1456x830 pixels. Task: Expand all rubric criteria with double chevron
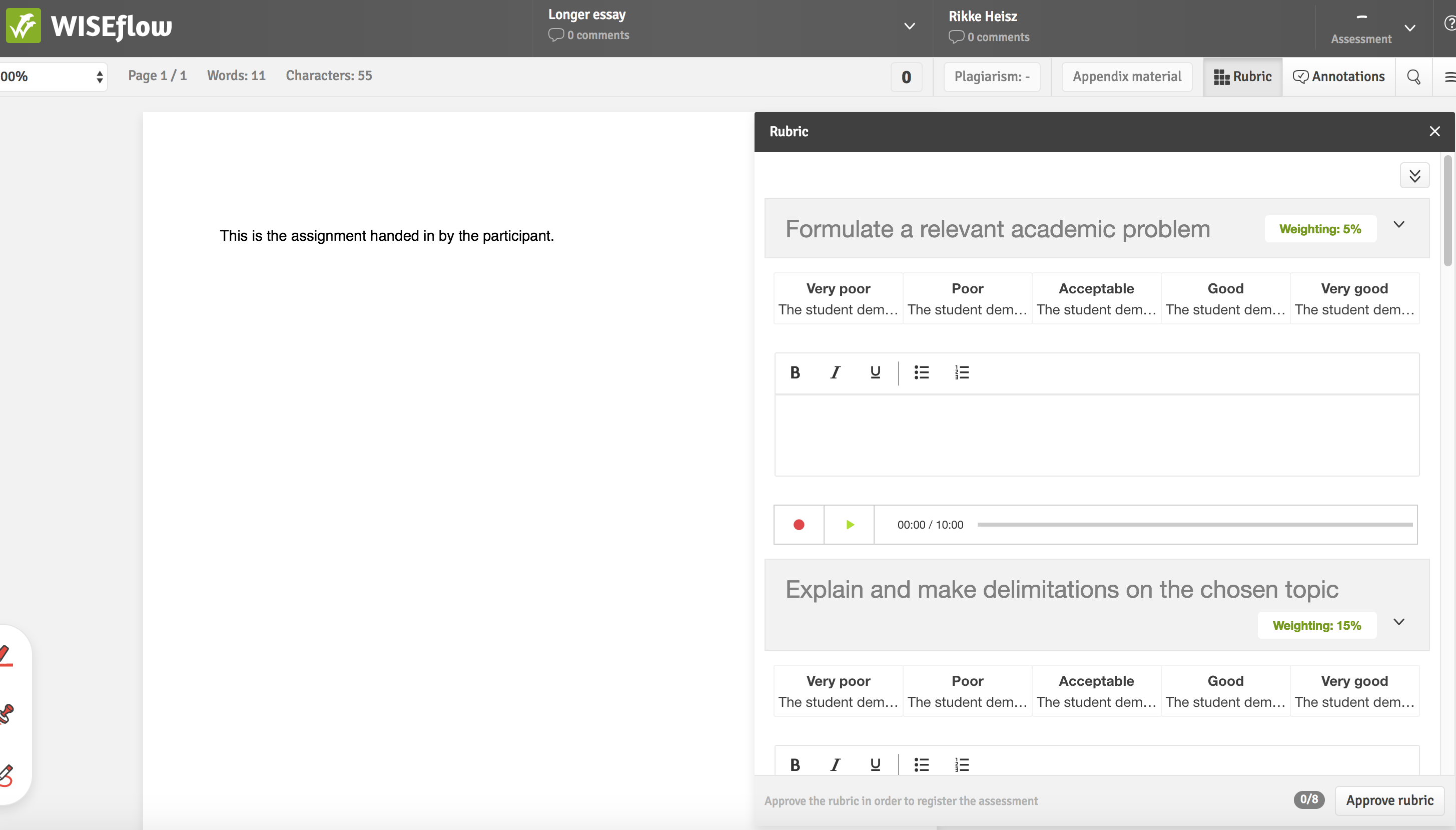1414,176
